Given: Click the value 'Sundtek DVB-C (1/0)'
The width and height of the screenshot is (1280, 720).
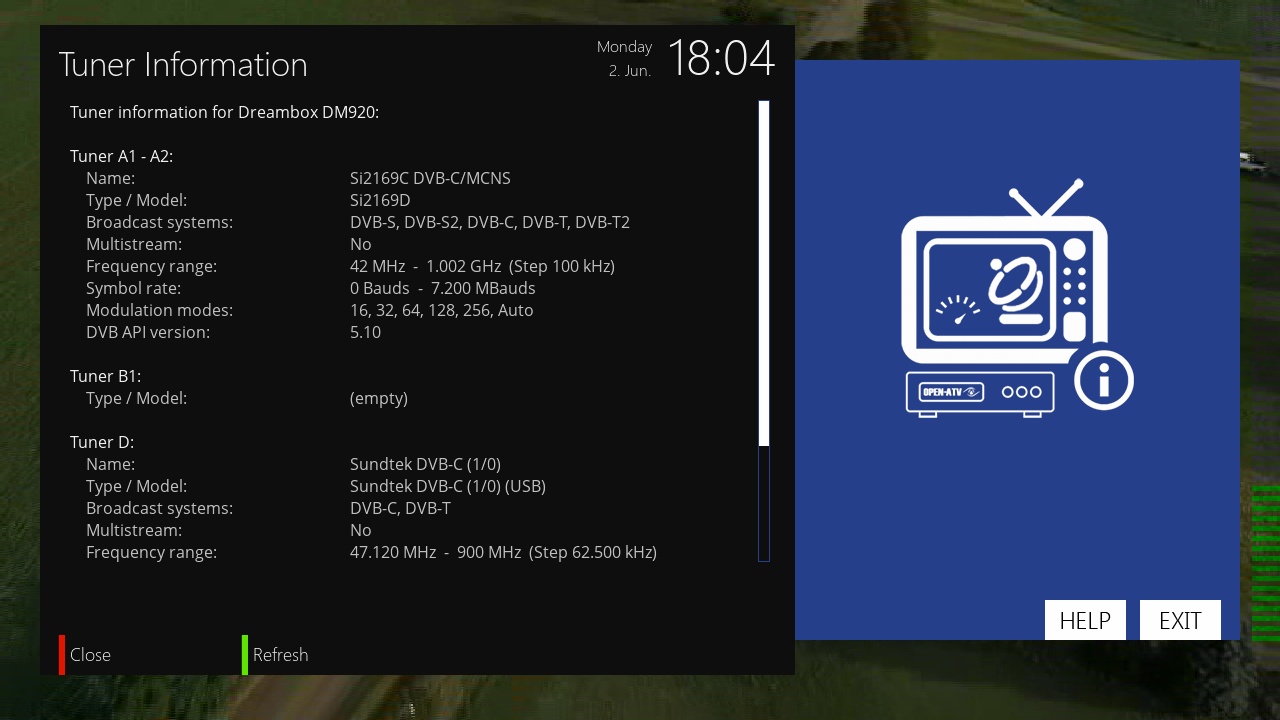Looking at the screenshot, I should 425,464.
